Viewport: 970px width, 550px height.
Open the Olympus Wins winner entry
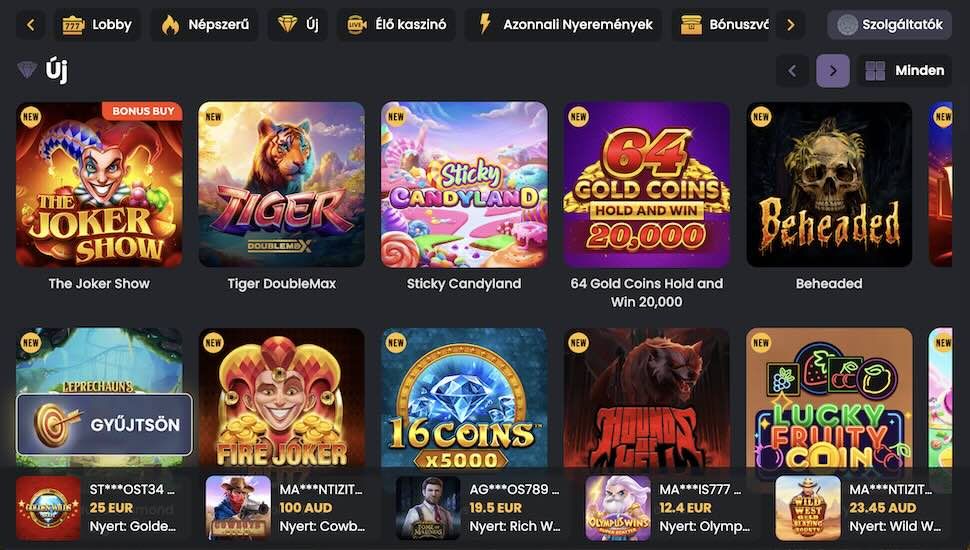[x=668, y=508]
